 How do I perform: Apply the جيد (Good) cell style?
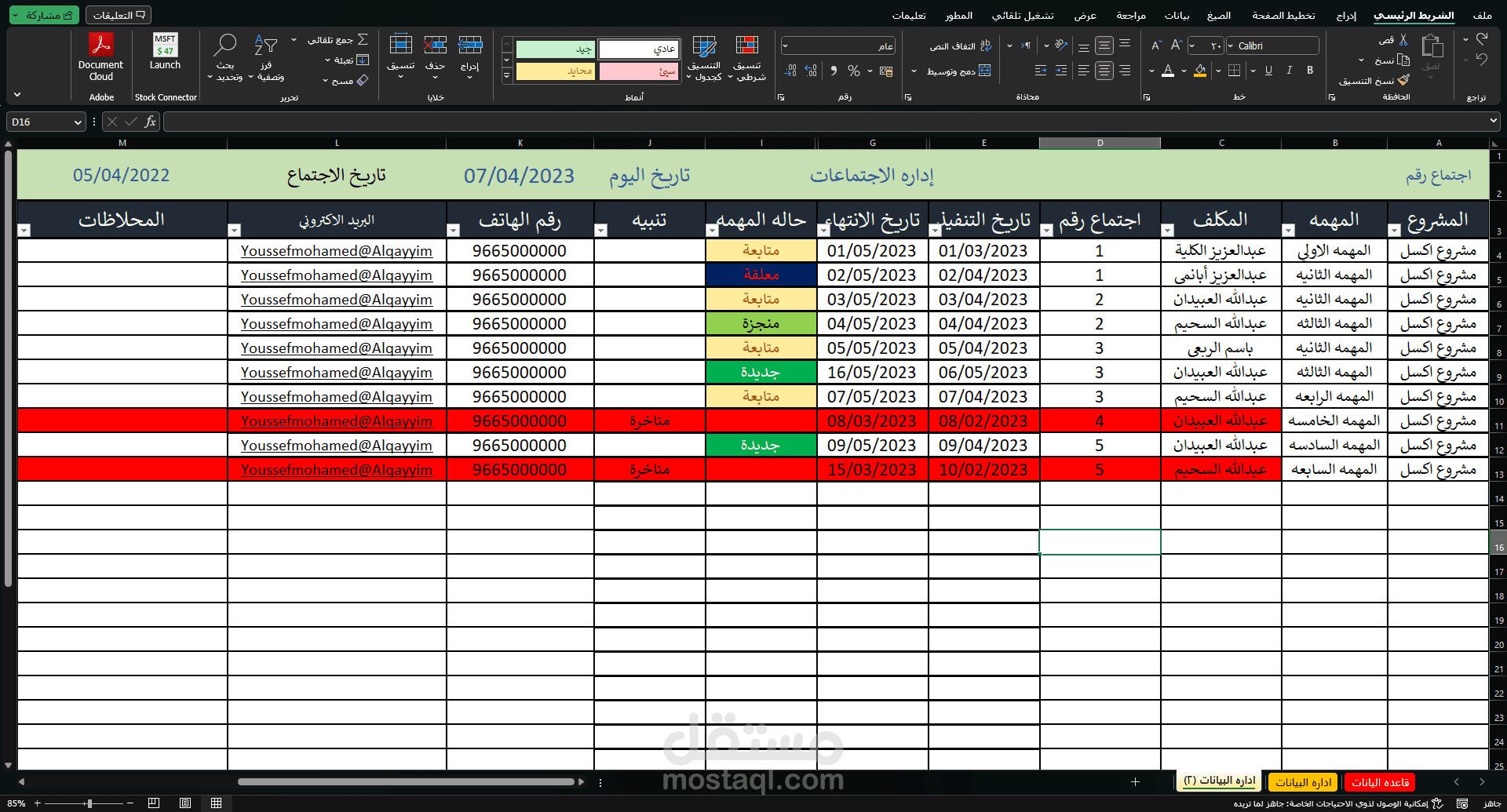[x=556, y=49]
